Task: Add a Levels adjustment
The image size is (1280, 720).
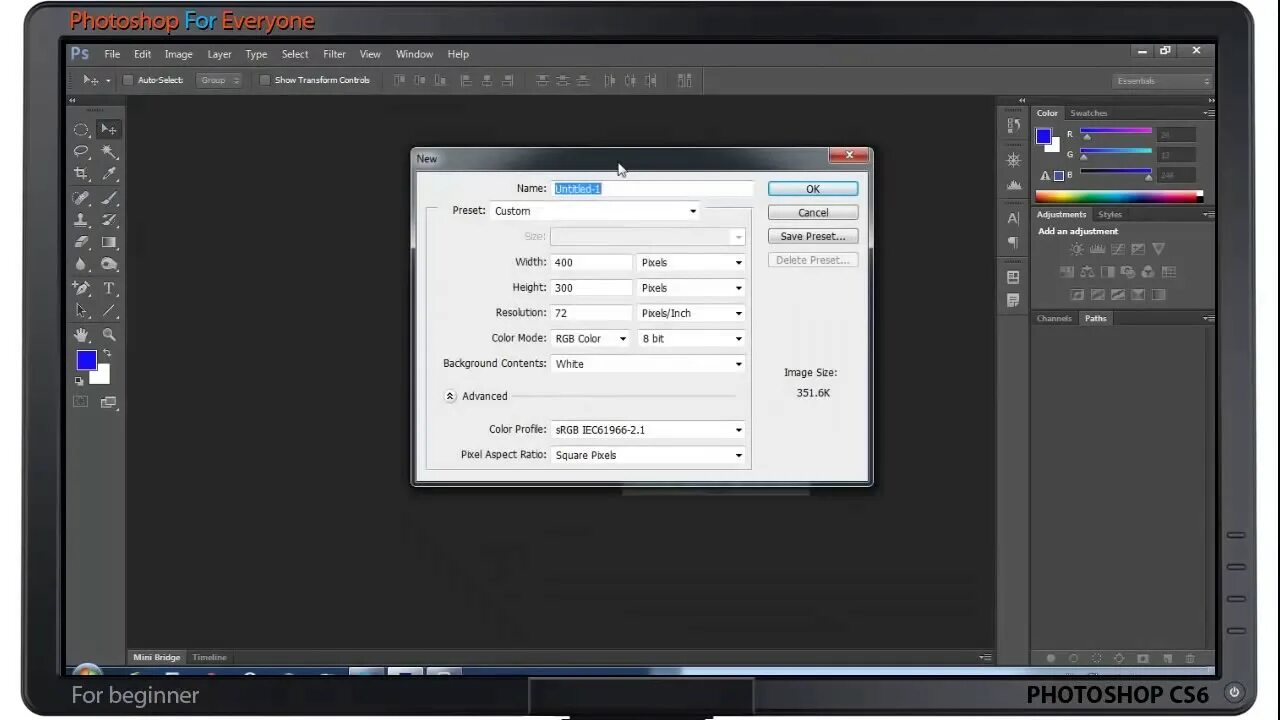Action: [1097, 249]
